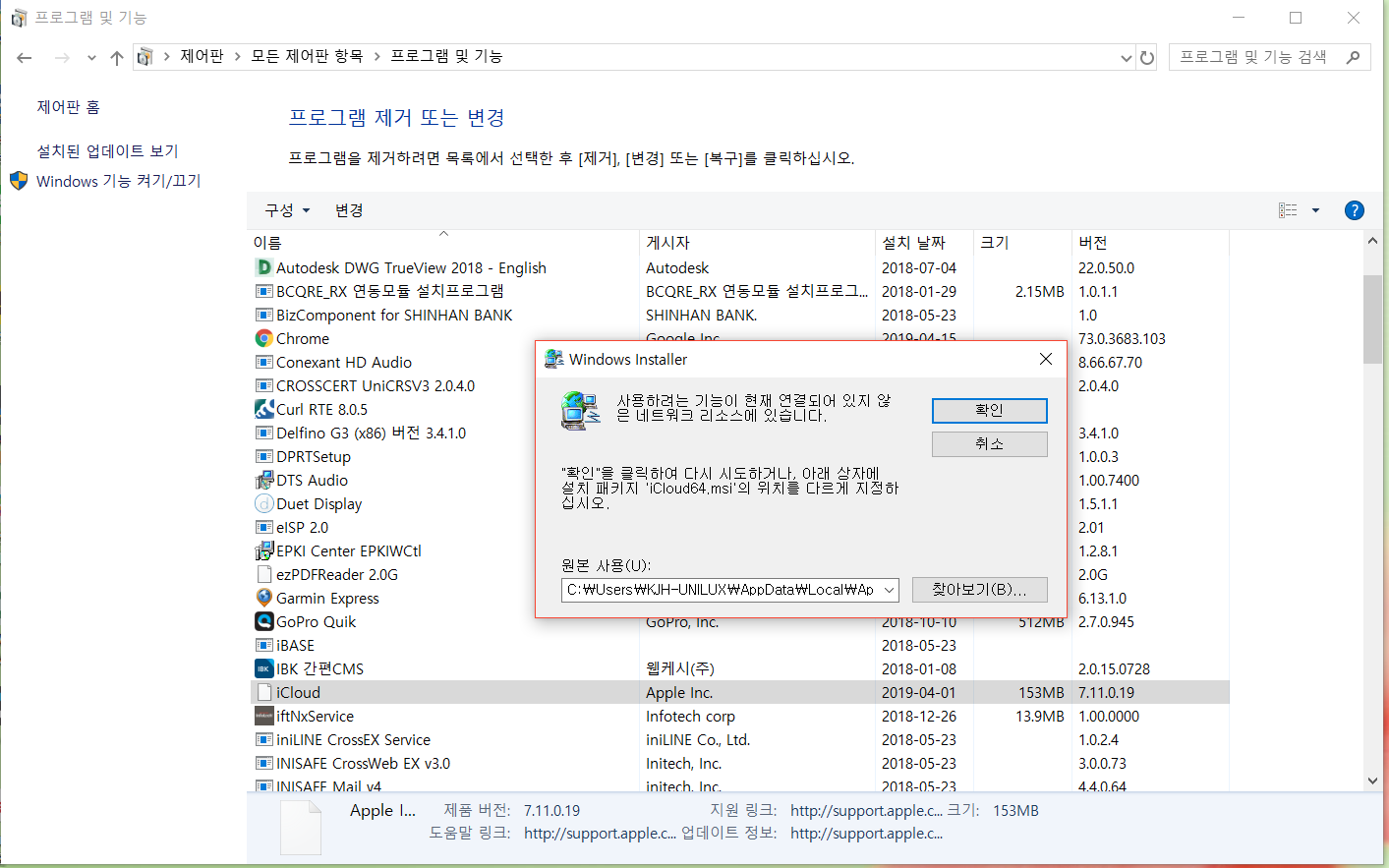Open the help question mark icon
Image resolution: width=1389 pixels, height=868 pixels.
pos(1354,210)
